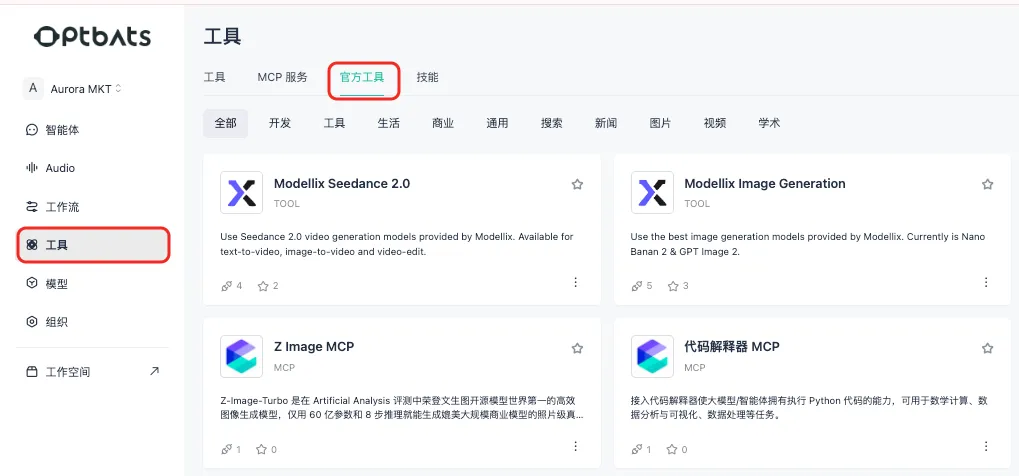Click the 代码解释器 MCP logo icon
The image size is (1019, 476).
[x=652, y=356]
